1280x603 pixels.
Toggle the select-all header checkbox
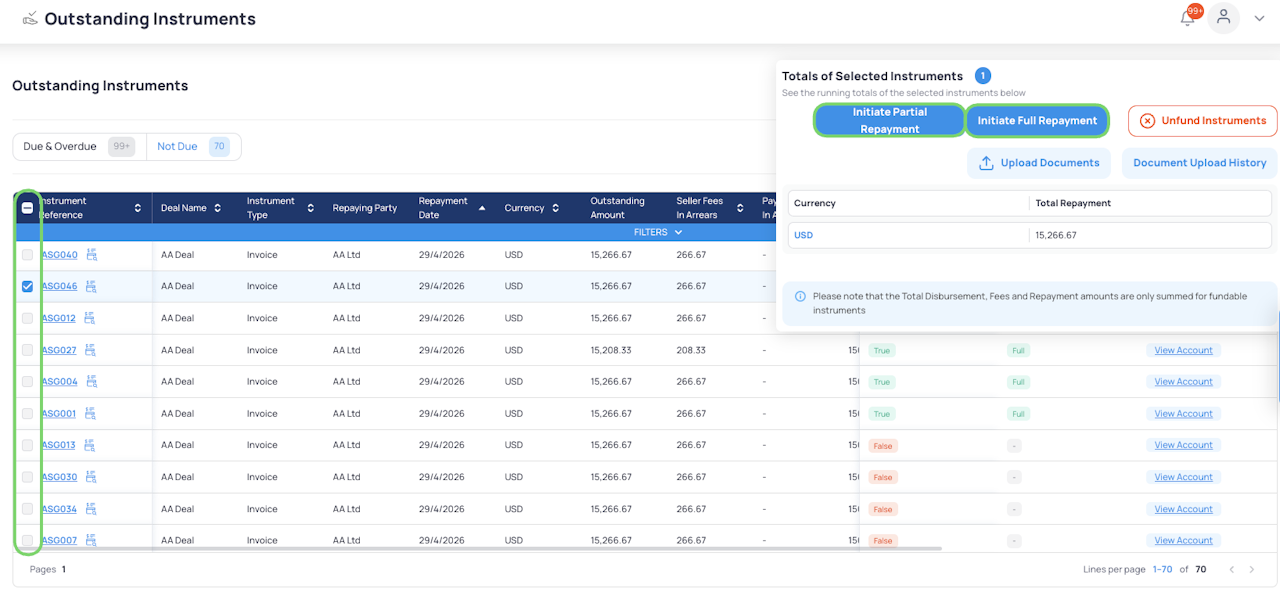[x=28, y=208]
